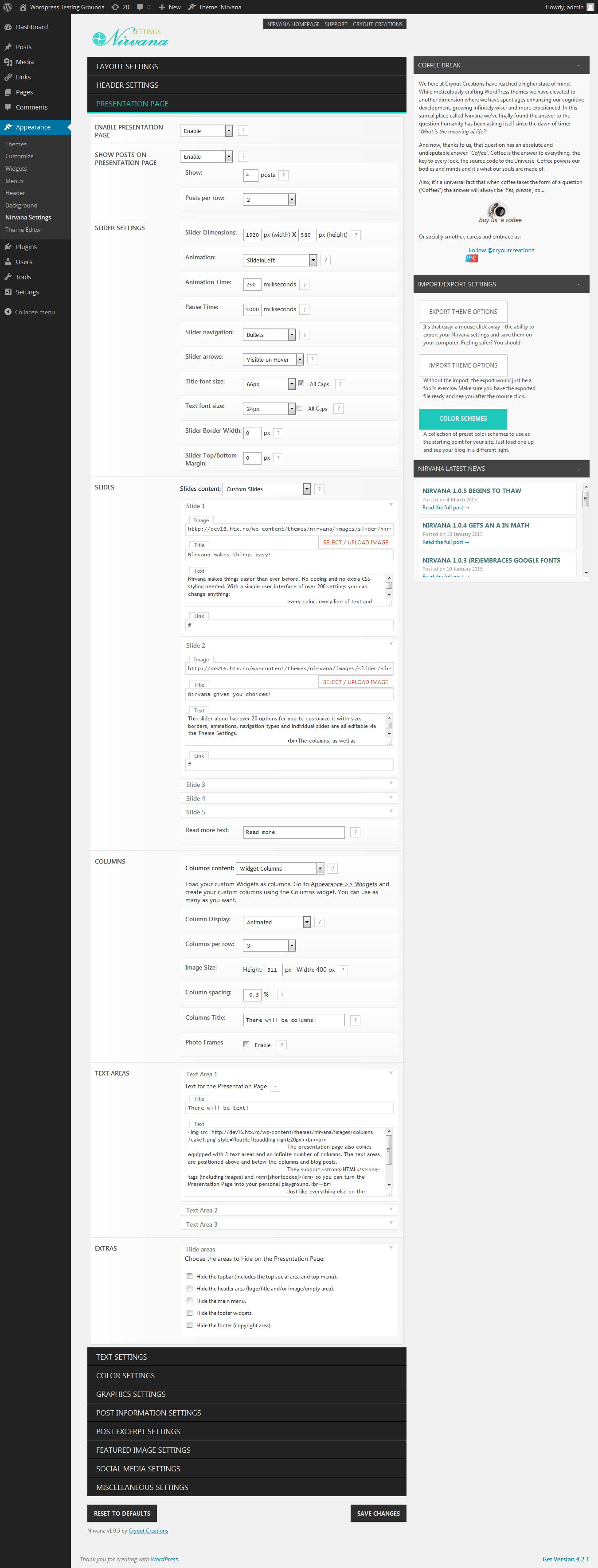Check 'Hide the topbar' option
The width and height of the screenshot is (598, 1568).
point(189,1276)
